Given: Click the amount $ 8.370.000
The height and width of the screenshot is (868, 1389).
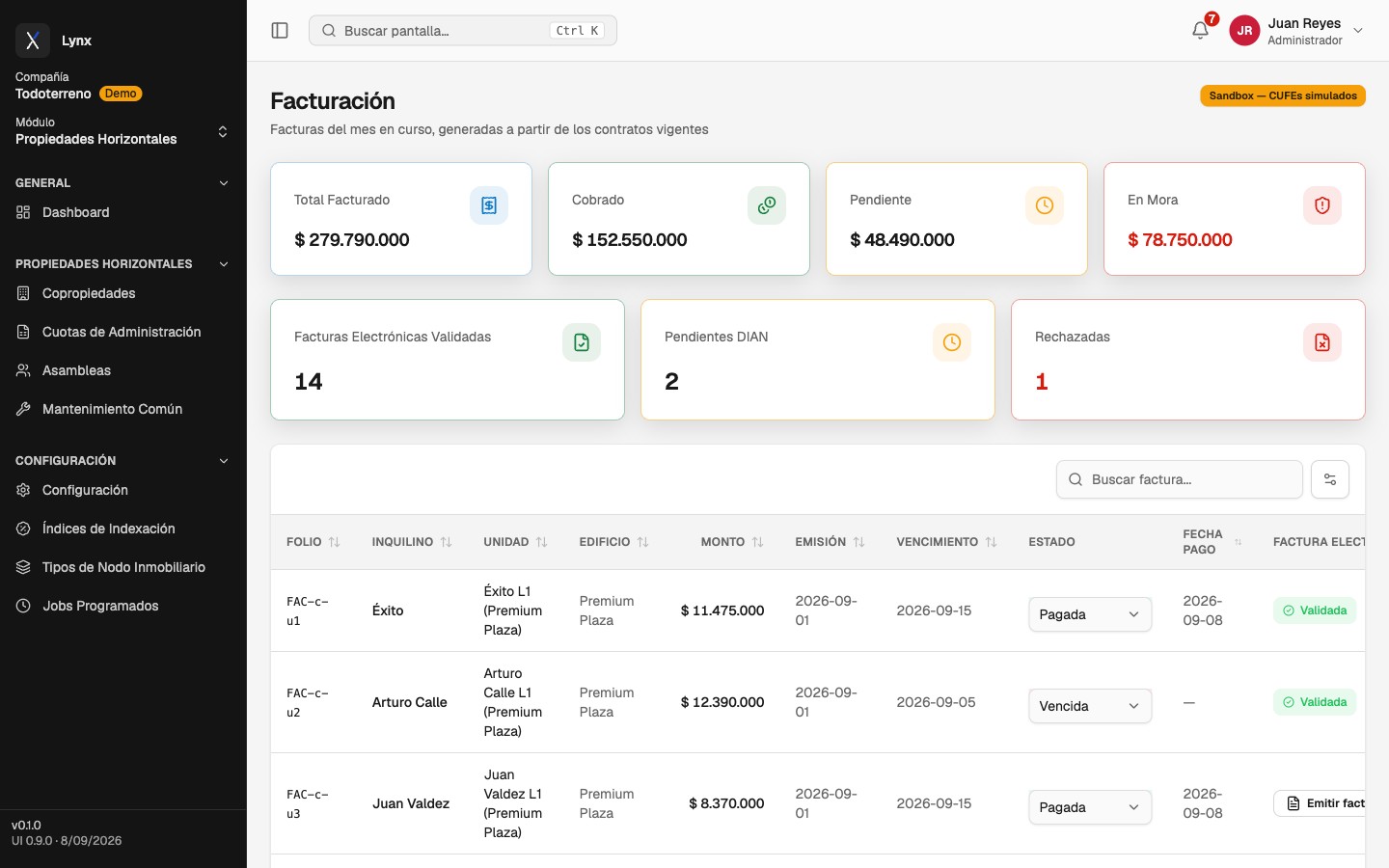Looking at the screenshot, I should pos(726,803).
